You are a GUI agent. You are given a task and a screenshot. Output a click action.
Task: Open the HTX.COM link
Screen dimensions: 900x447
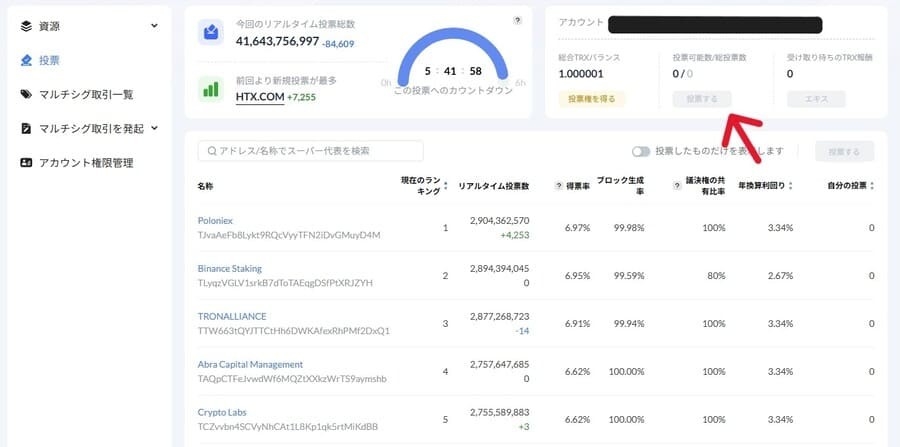click(x=260, y=98)
